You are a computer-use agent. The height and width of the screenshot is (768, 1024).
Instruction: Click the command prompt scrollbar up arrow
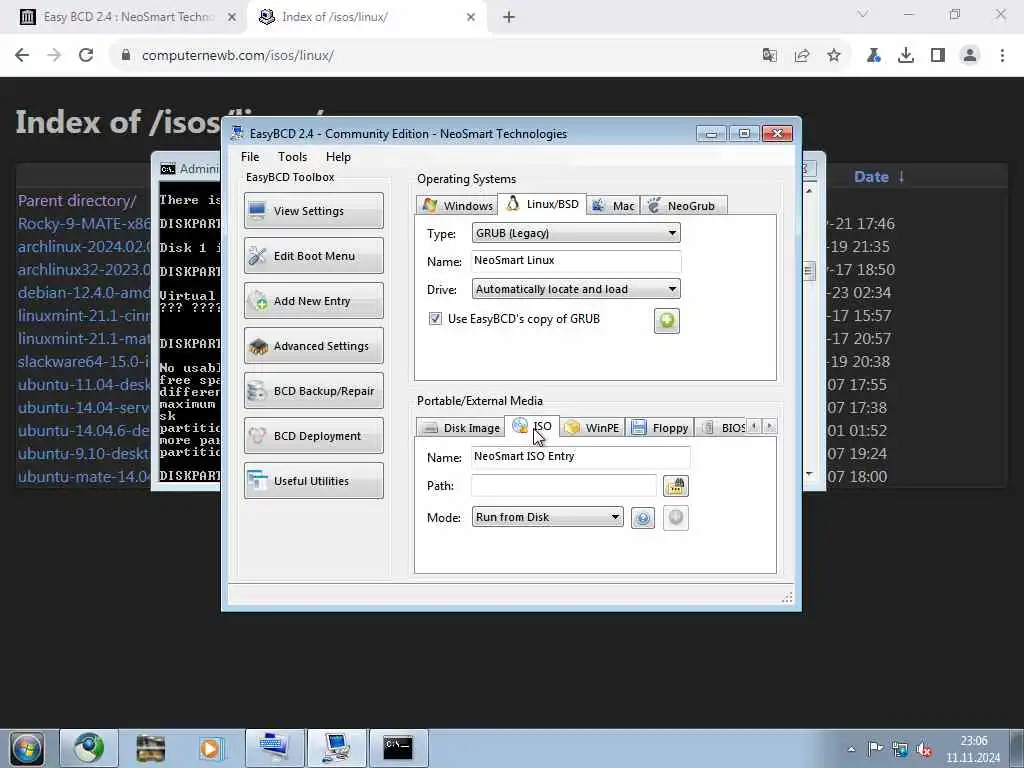click(x=809, y=191)
